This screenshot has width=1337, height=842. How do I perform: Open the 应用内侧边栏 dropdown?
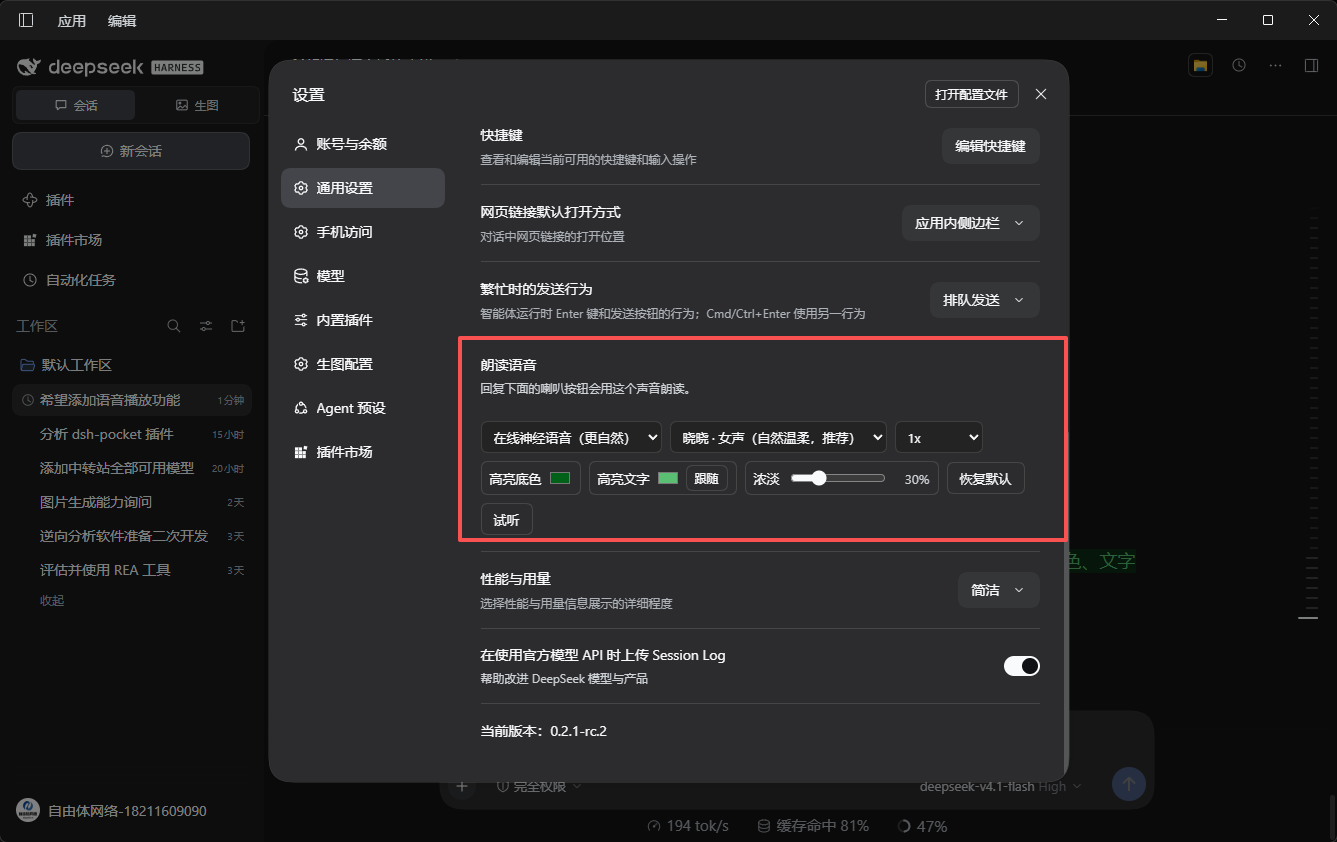pos(971,223)
